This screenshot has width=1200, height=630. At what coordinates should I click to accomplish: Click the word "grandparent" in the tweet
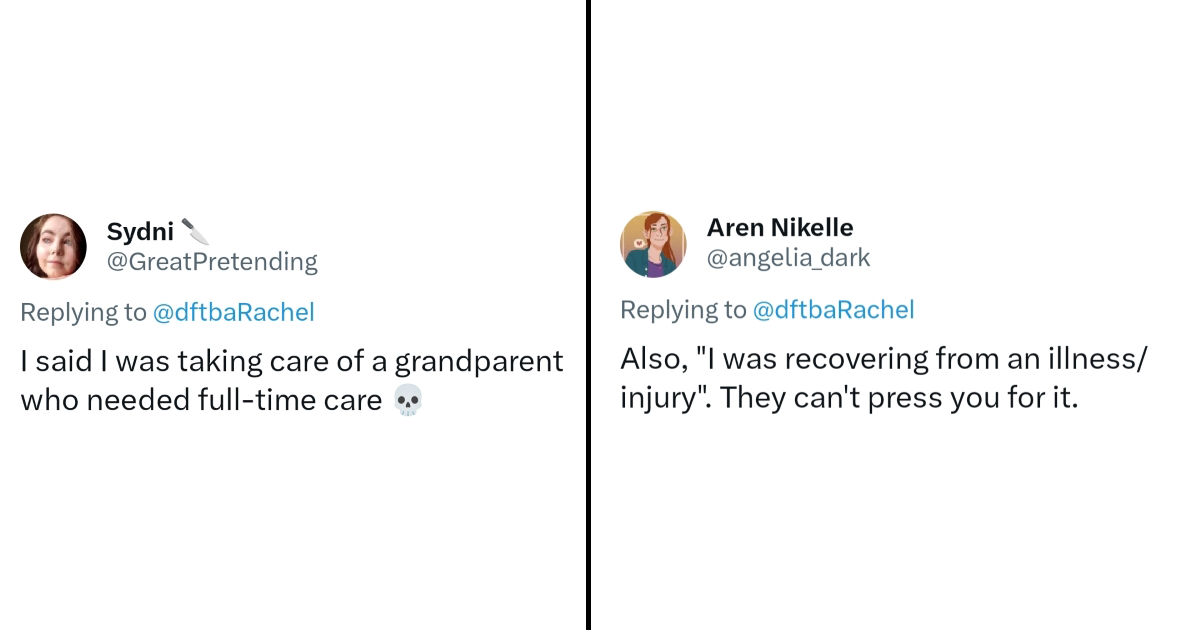pos(479,361)
